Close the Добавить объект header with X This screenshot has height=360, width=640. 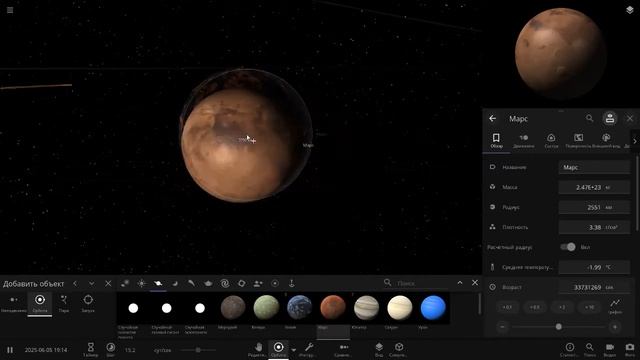coord(108,283)
